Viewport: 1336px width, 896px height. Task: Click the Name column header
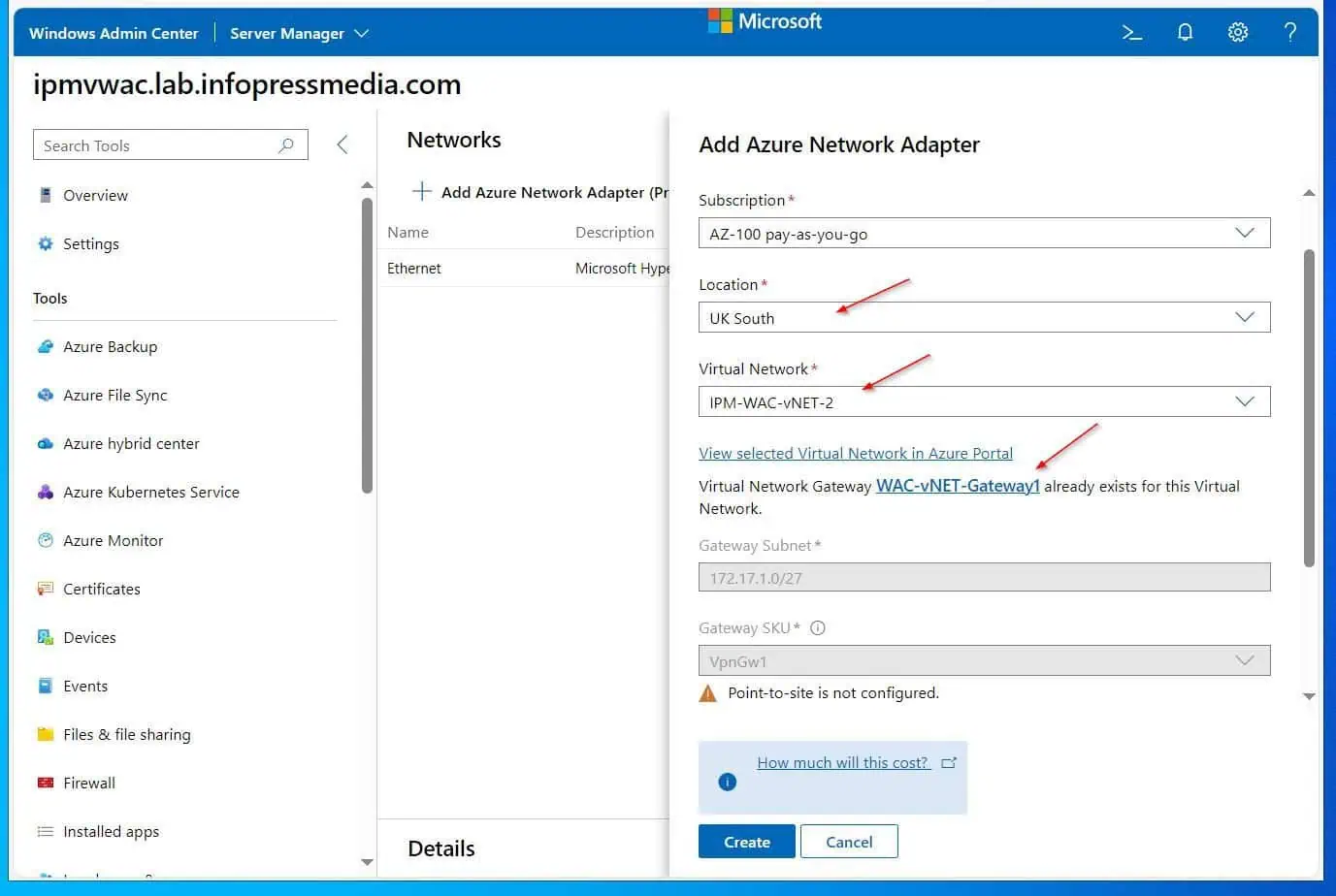pos(407,232)
